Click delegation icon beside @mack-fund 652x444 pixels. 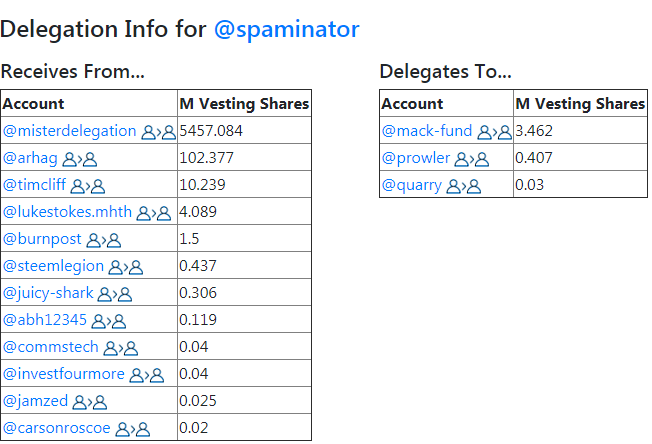[x=494, y=131]
